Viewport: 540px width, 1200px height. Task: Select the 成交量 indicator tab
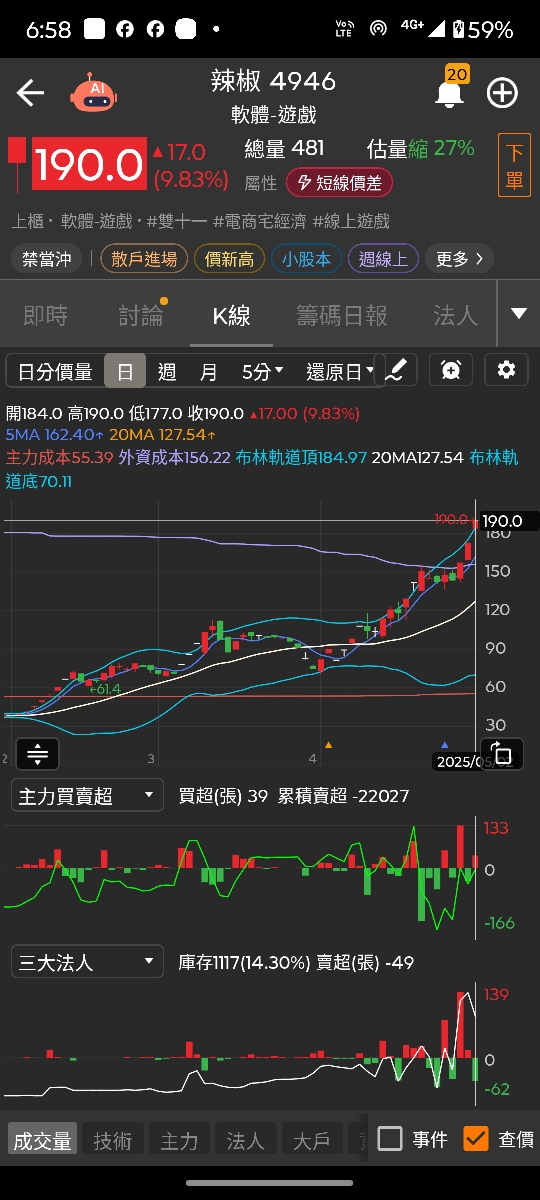click(x=41, y=1141)
